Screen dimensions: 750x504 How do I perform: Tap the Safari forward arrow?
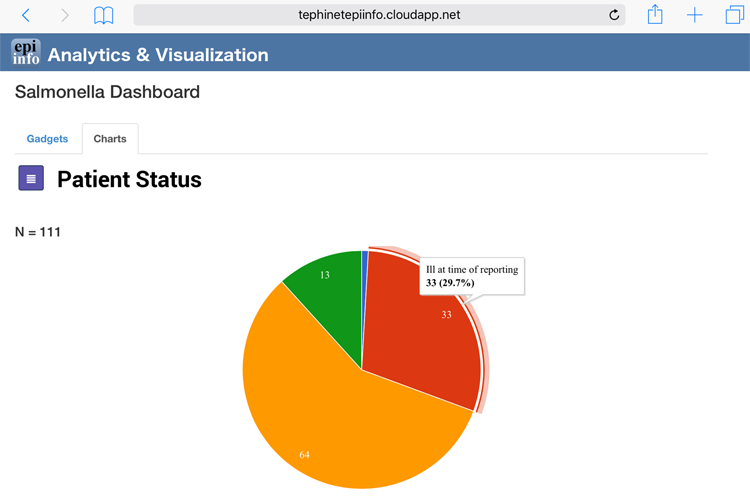pos(65,15)
